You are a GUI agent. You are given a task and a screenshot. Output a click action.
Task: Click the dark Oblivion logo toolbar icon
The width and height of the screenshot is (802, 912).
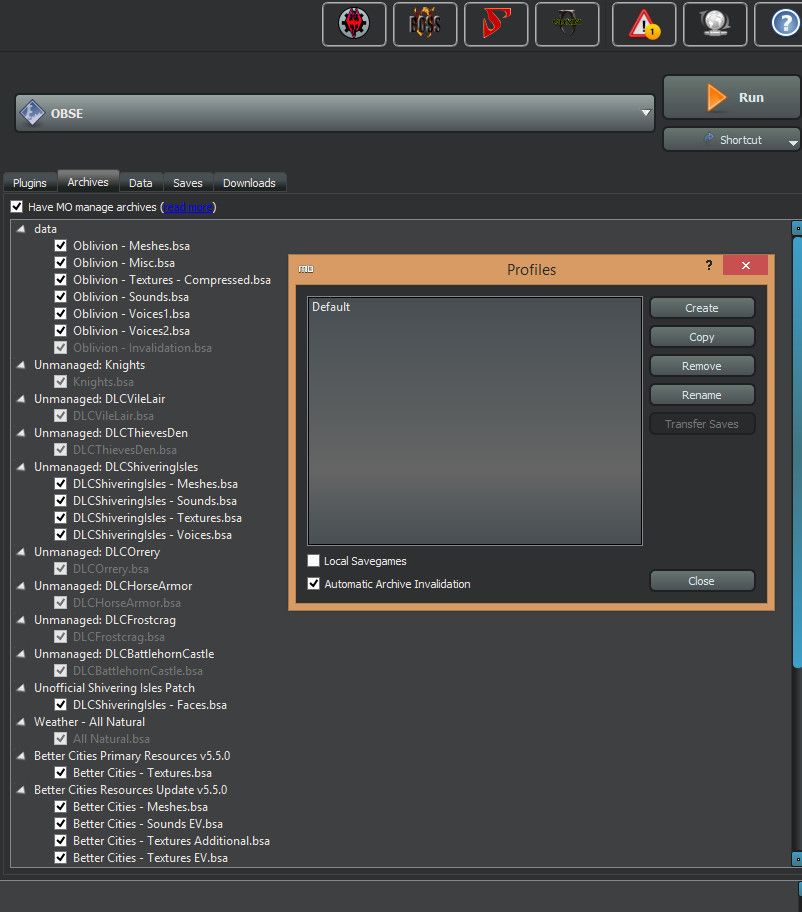(567, 24)
